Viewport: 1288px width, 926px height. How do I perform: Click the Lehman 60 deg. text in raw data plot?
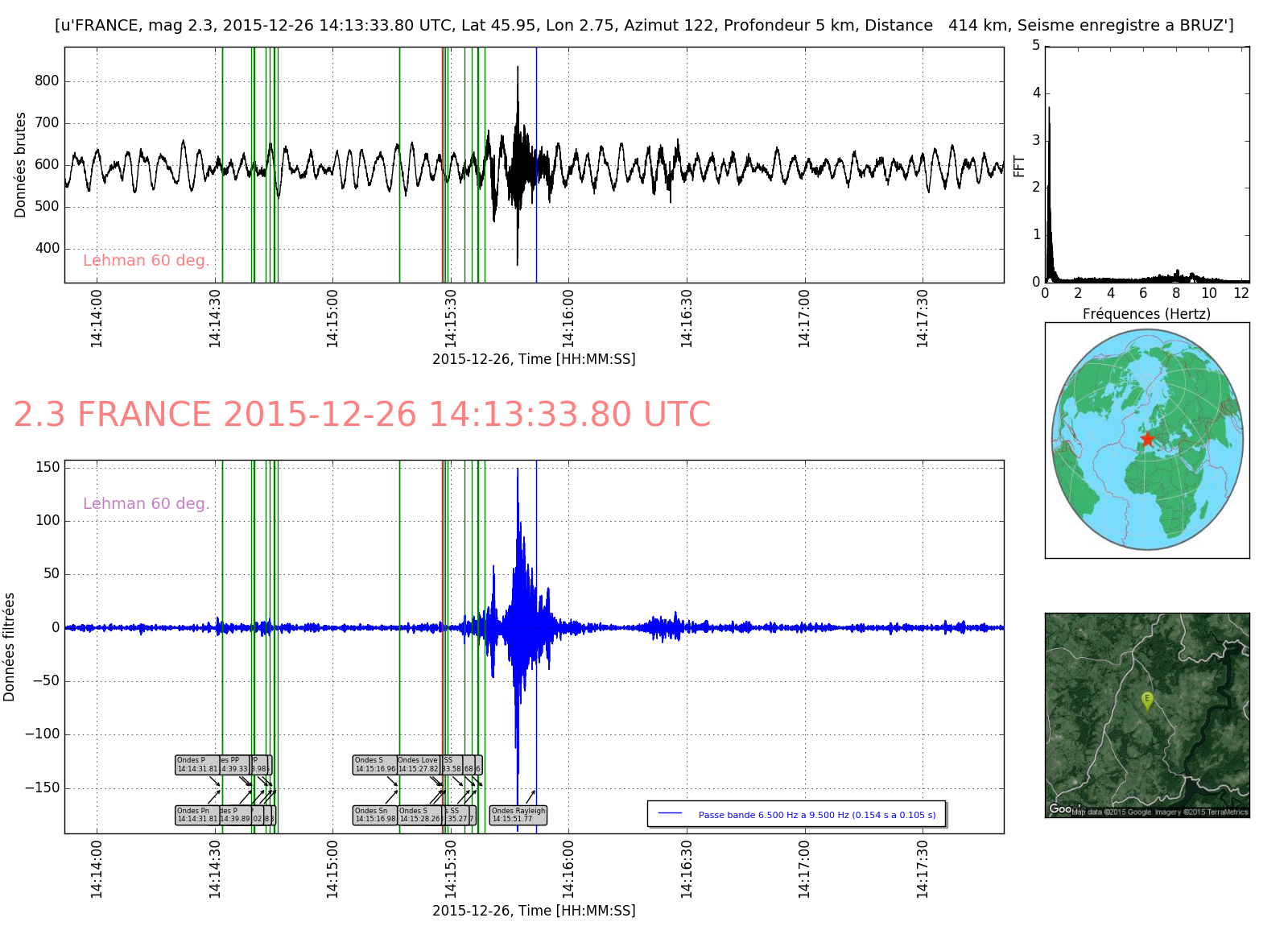(x=146, y=261)
